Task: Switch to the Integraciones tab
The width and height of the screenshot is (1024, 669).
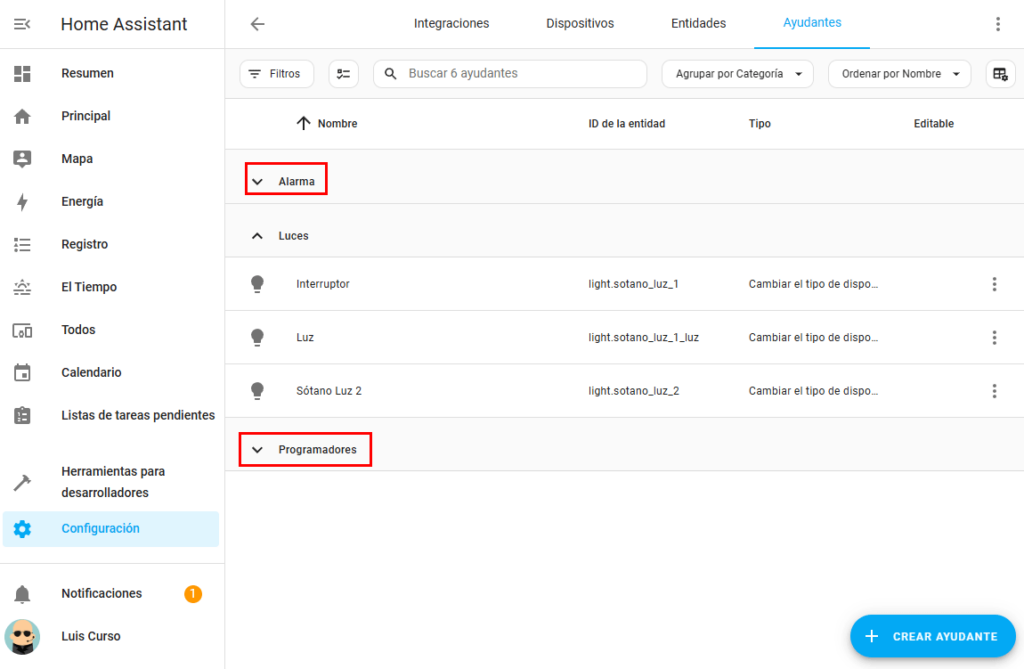Action: coord(451,24)
